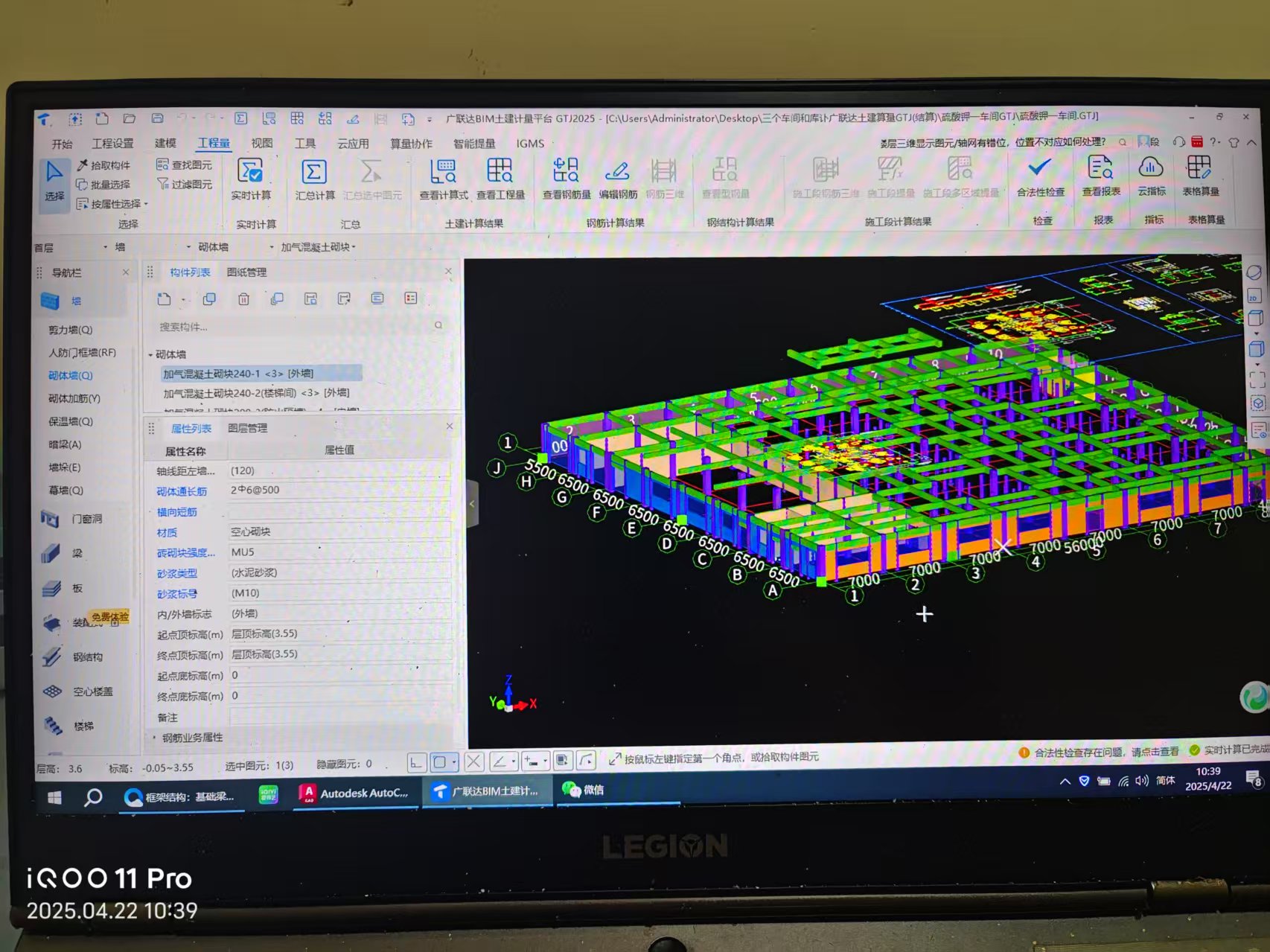This screenshot has height=952, width=1270.
Task: Click delete trash icon in 构件列表
Action: coord(243,299)
